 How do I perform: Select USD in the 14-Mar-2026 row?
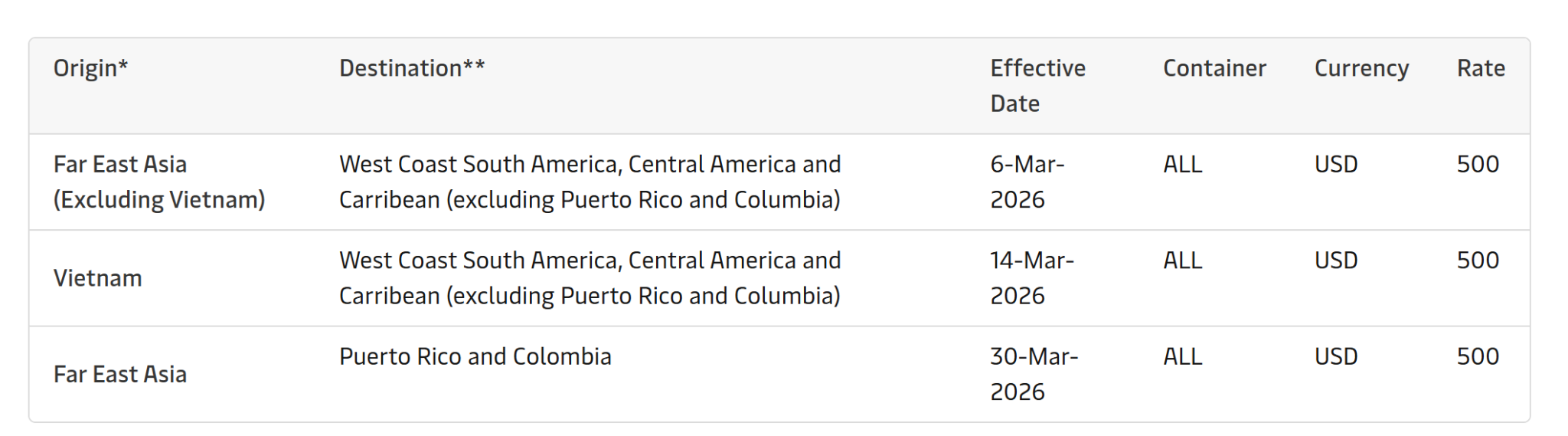(x=1336, y=261)
